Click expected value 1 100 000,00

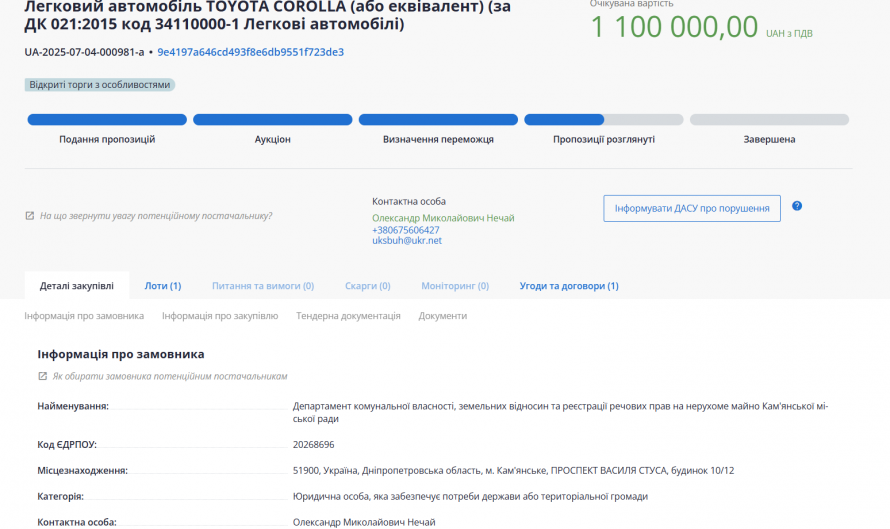click(x=674, y=27)
